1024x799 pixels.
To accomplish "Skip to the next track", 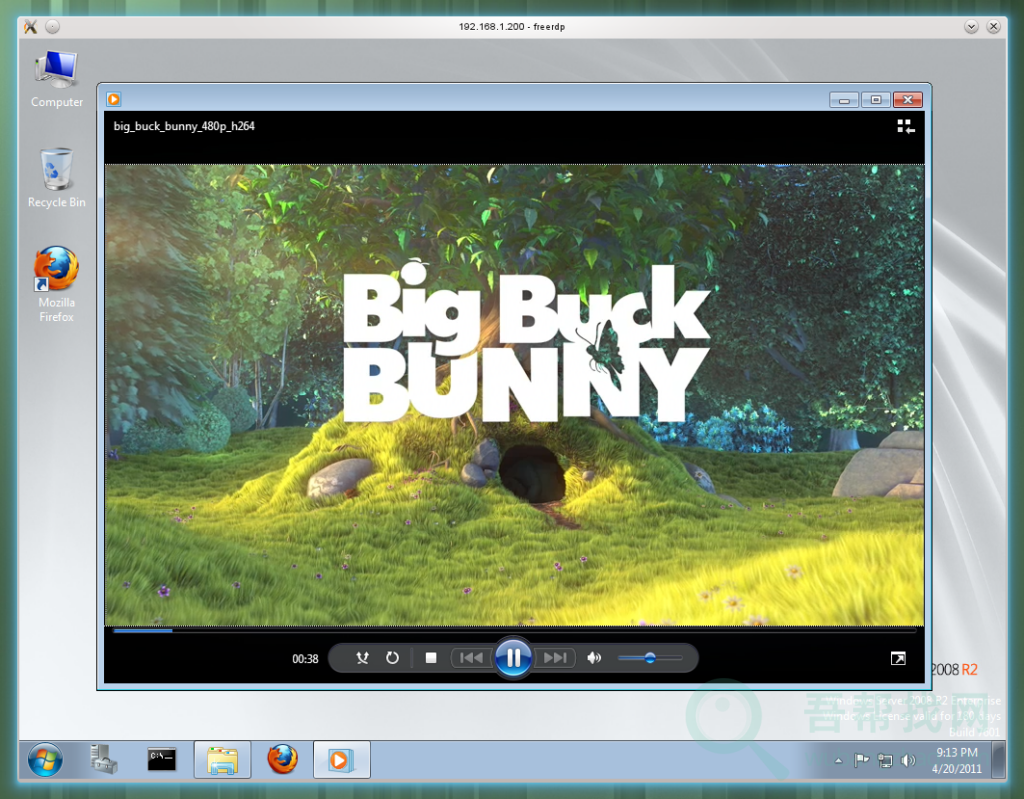I will coord(555,658).
